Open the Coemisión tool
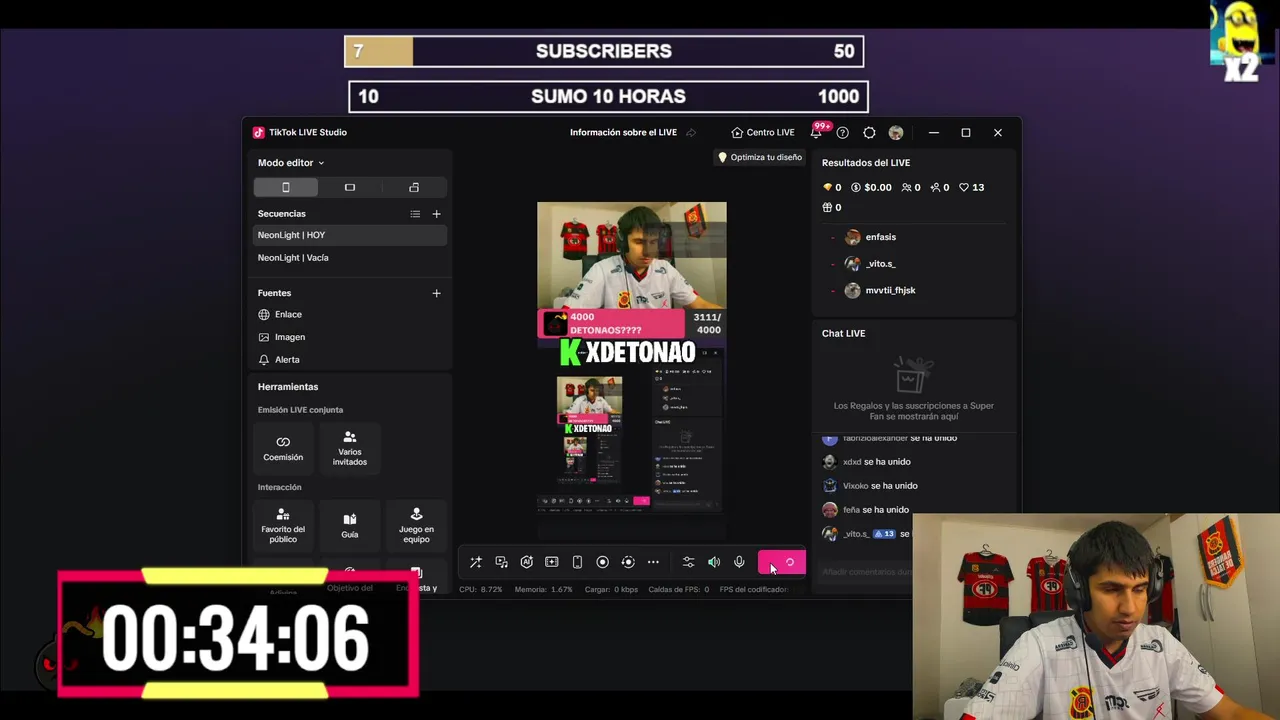Viewport: 1280px width, 720px height. click(283, 448)
